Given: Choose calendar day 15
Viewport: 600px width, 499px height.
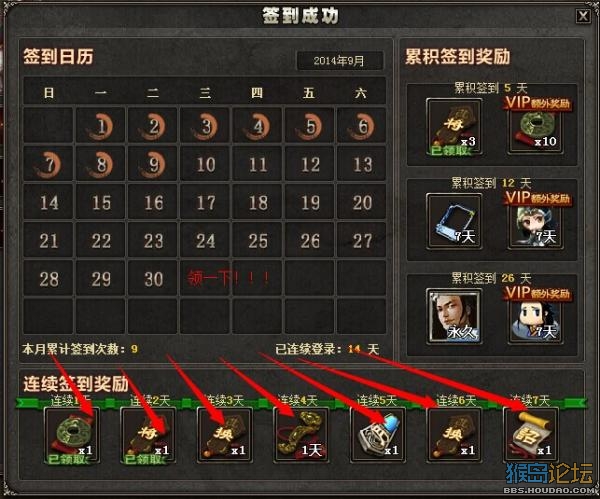Looking at the screenshot, I should (x=101, y=202).
